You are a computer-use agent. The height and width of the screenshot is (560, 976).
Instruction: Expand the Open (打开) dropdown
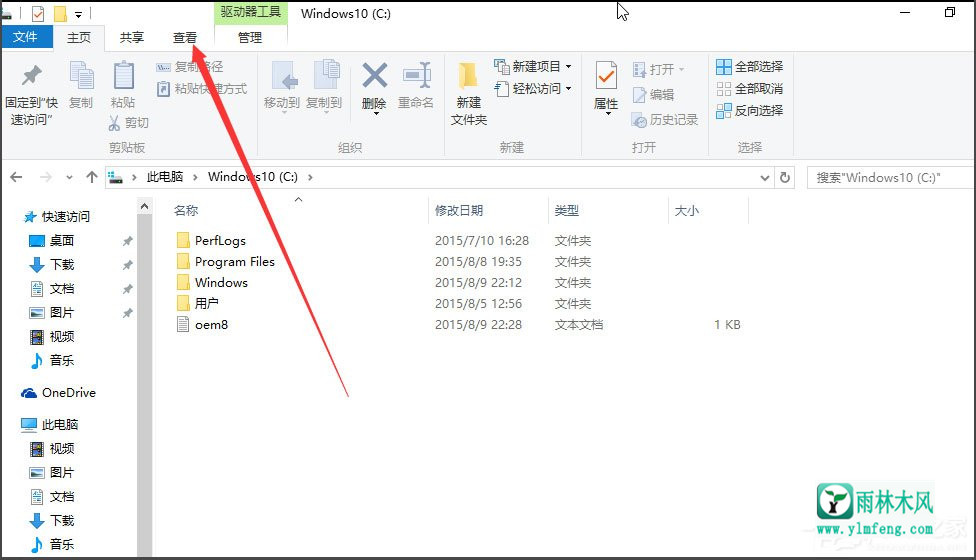pos(682,69)
